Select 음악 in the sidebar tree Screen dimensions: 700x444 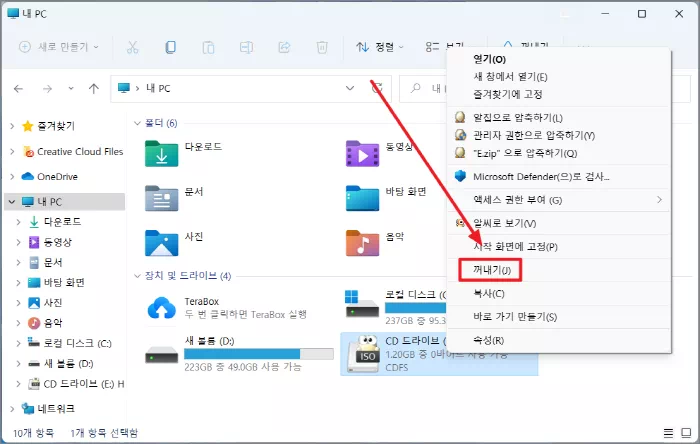click(x=53, y=323)
